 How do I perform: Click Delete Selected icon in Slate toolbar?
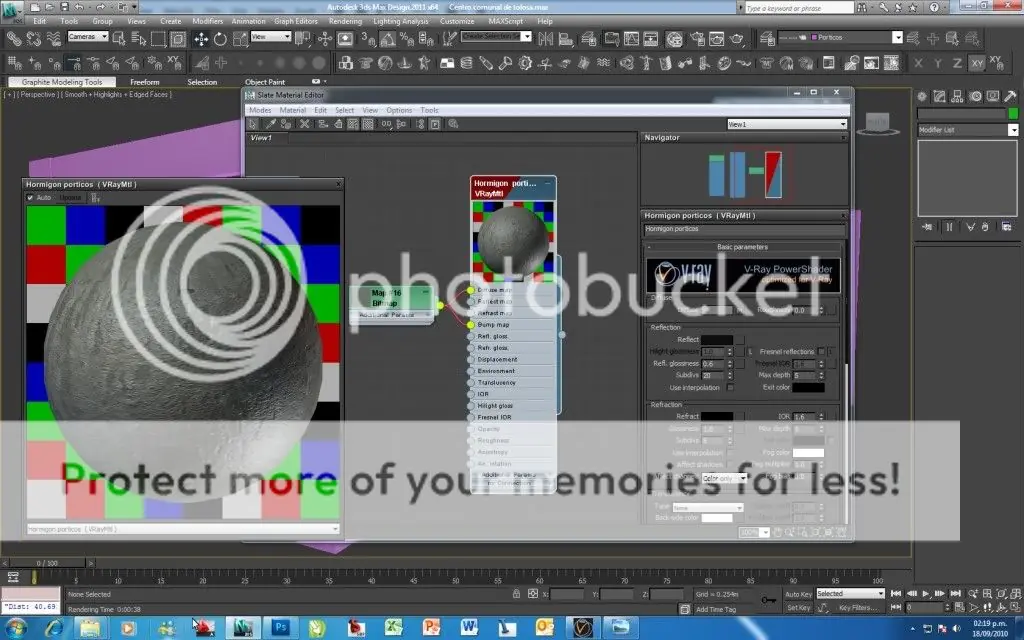(304, 124)
